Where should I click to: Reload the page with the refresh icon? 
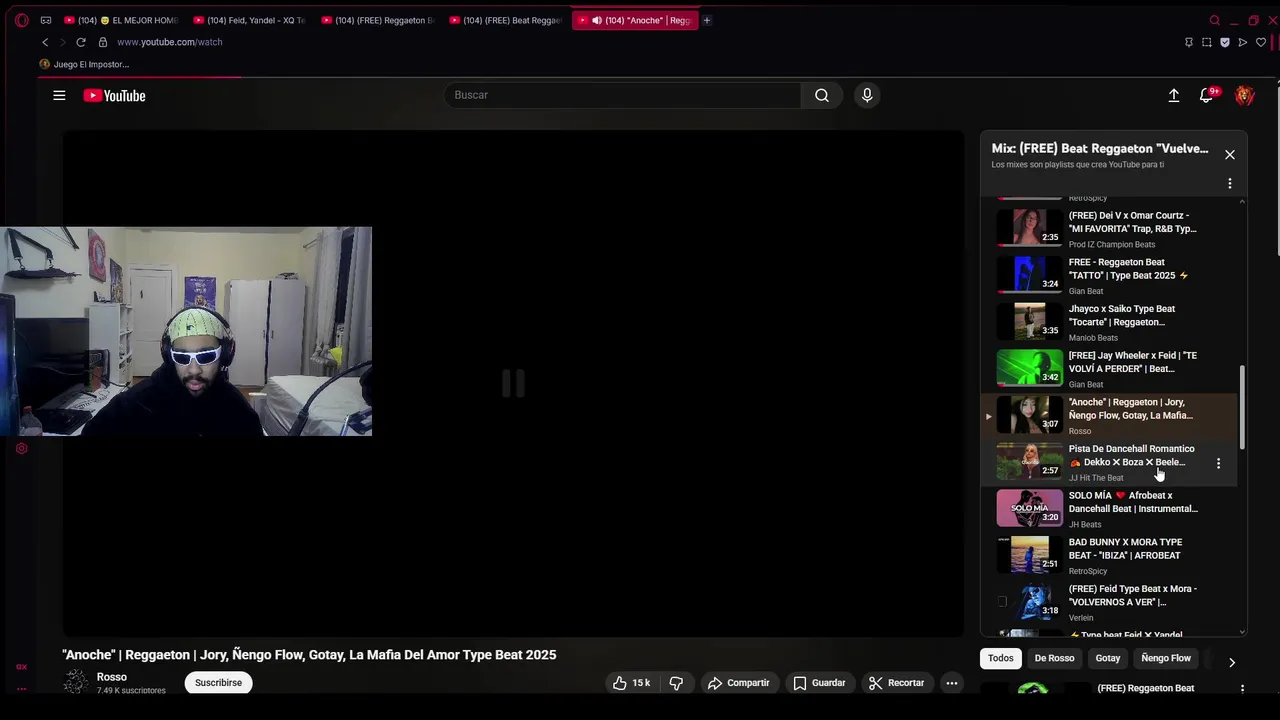[81, 42]
